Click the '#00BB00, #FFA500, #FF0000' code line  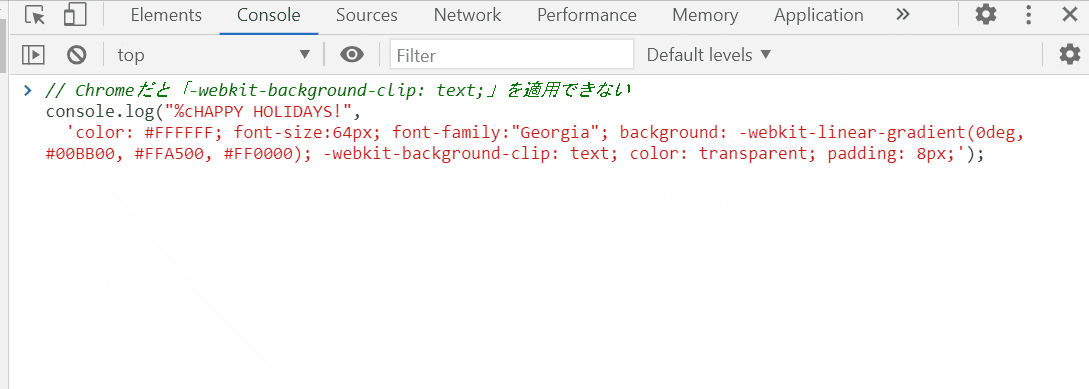(x=515, y=154)
